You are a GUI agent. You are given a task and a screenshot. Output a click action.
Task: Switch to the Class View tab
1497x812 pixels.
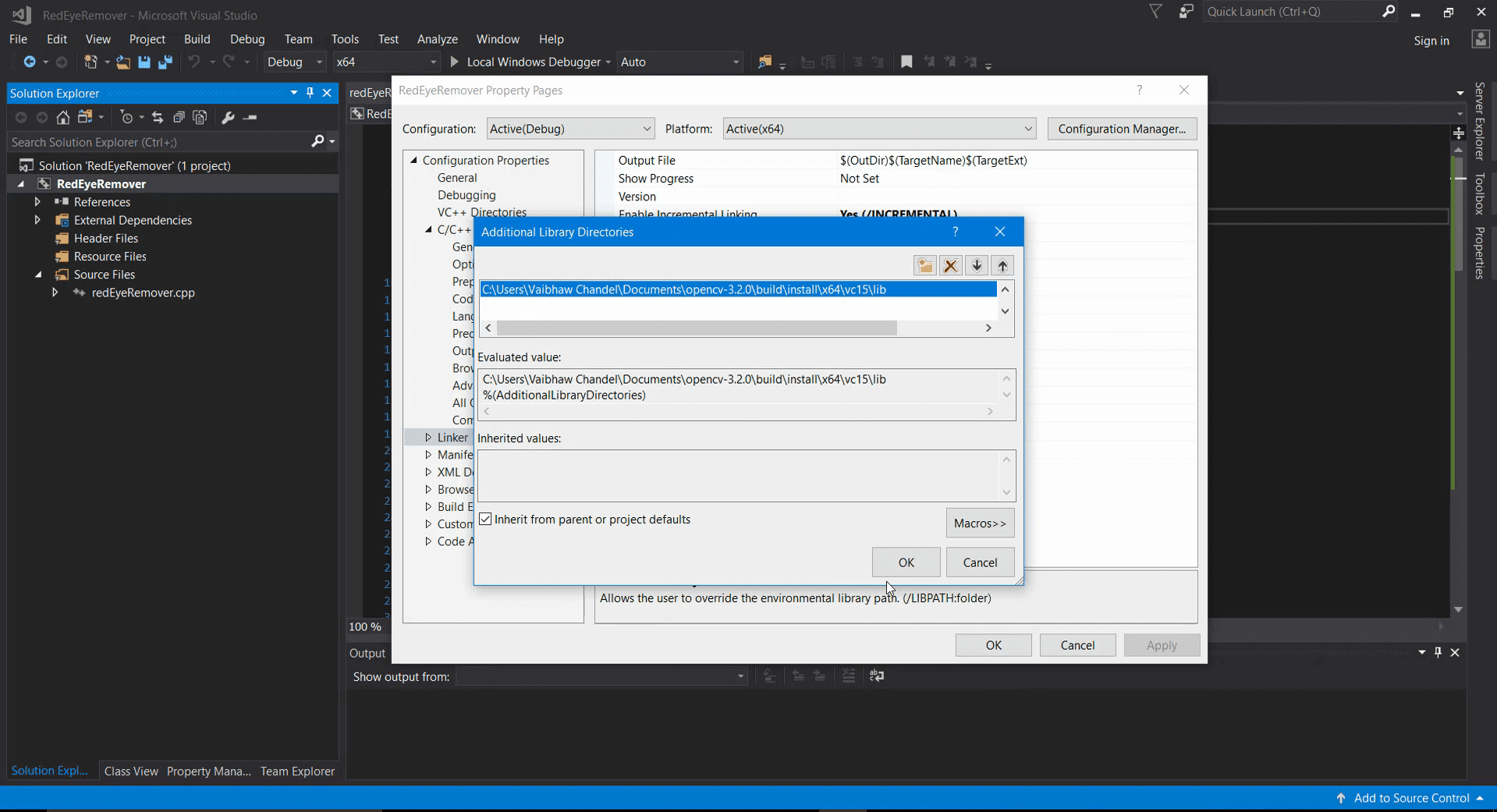pos(131,771)
